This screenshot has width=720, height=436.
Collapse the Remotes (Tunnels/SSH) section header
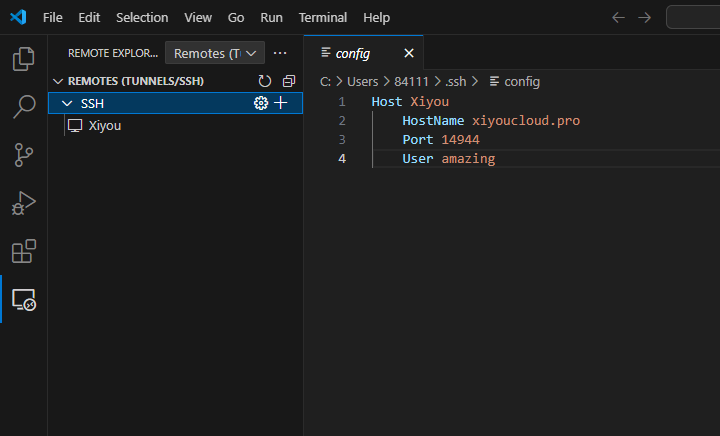tap(57, 81)
